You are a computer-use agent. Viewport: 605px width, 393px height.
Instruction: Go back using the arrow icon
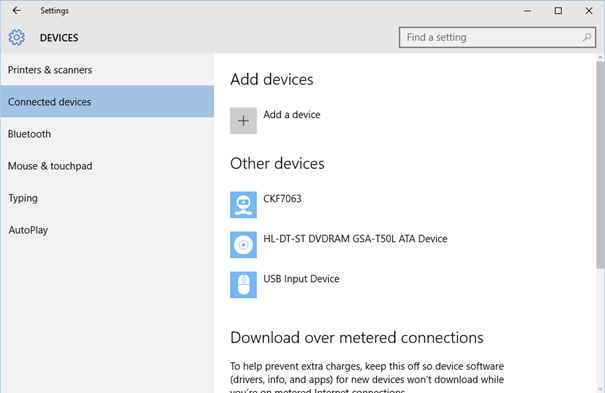pos(16,10)
